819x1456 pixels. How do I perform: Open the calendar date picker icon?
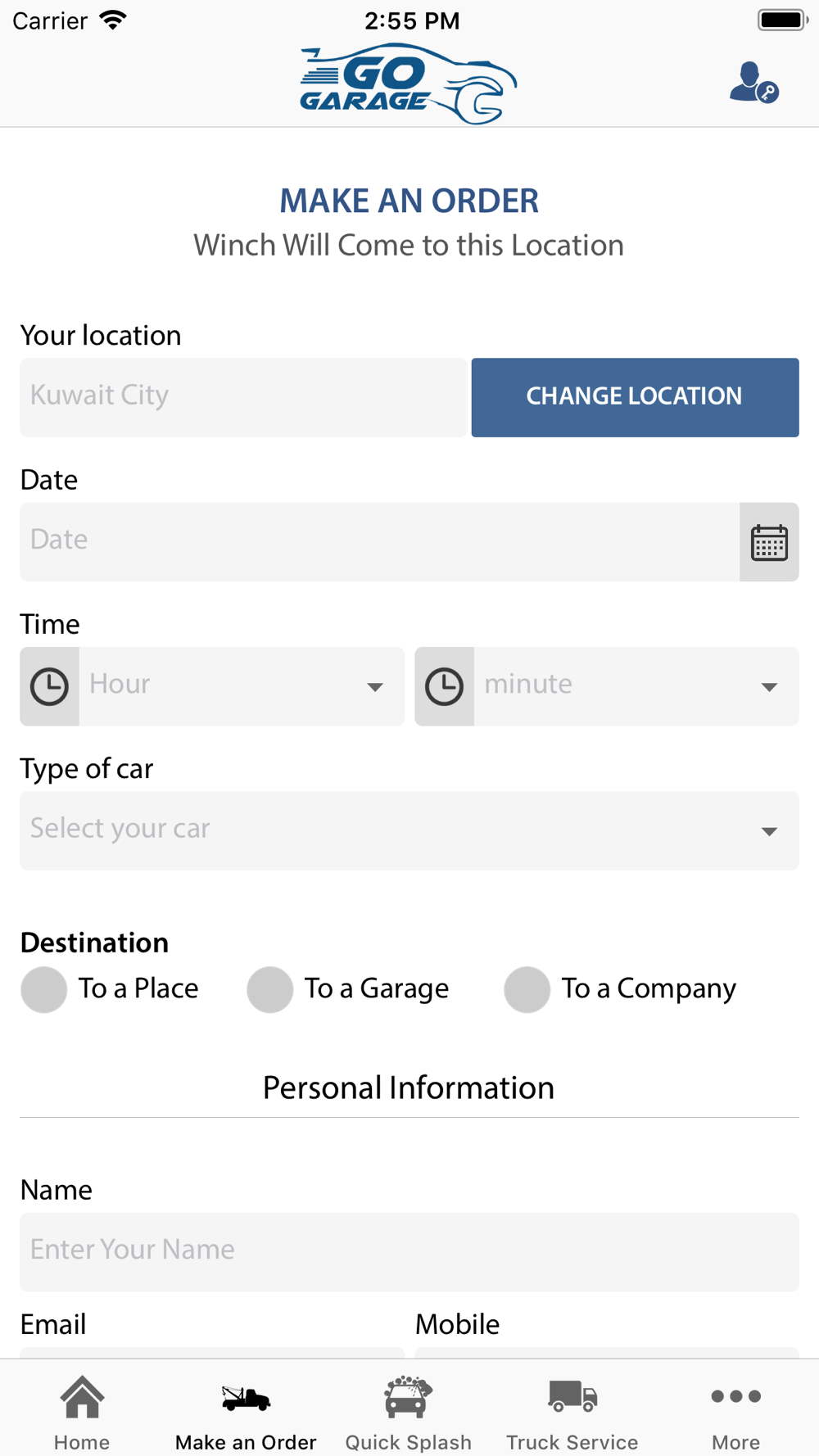769,542
